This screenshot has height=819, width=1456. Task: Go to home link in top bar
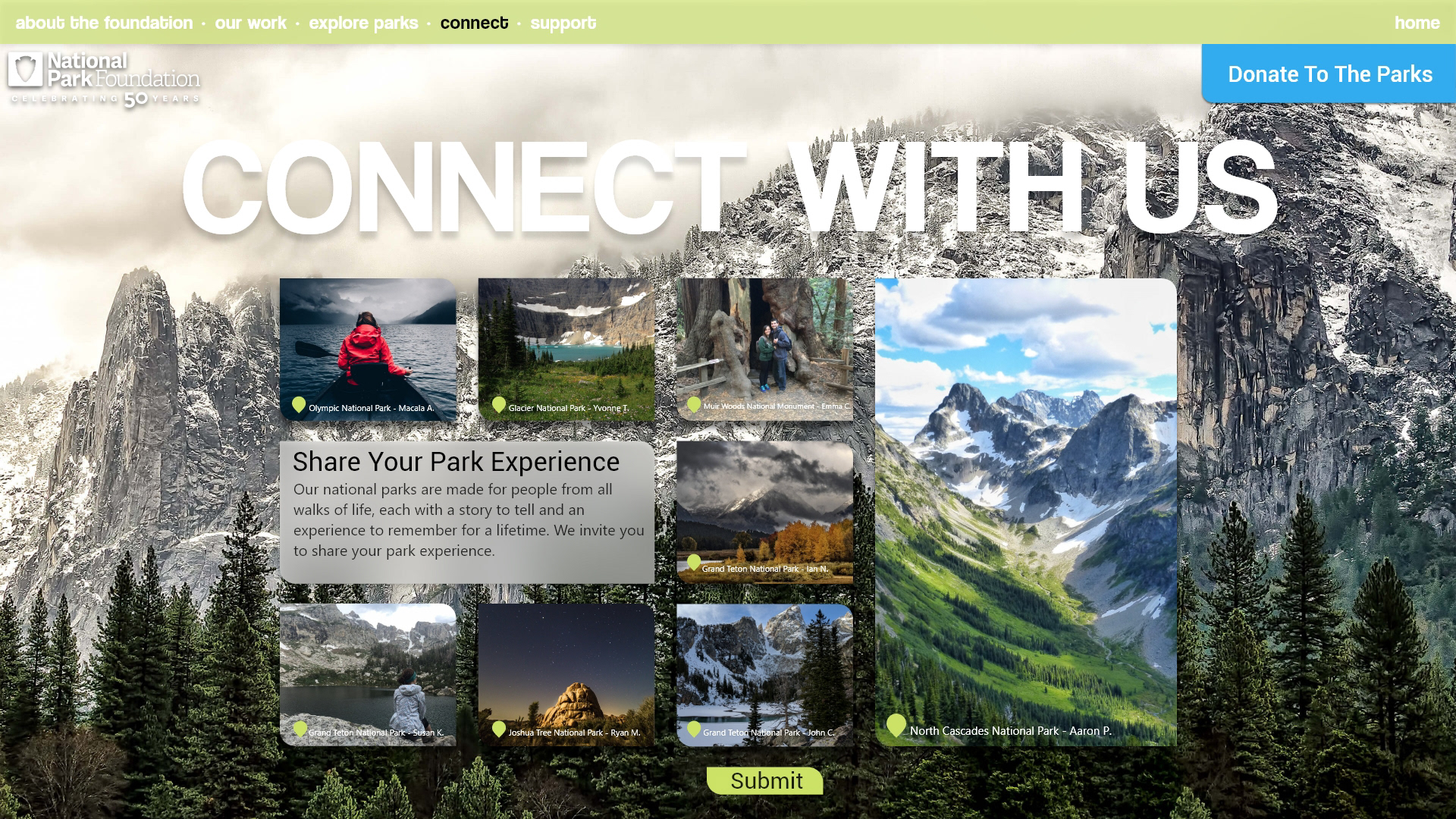[x=1417, y=23]
